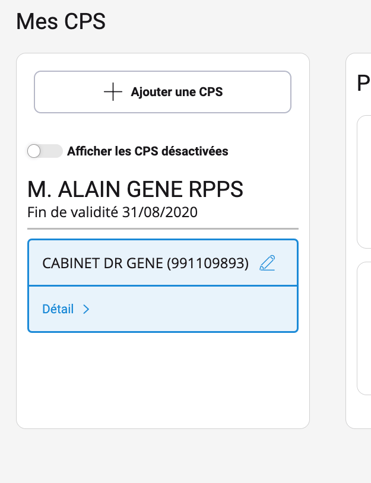The height and width of the screenshot is (483, 371).
Task: Click the Ajouter une CPS text label
Action: click(x=177, y=92)
